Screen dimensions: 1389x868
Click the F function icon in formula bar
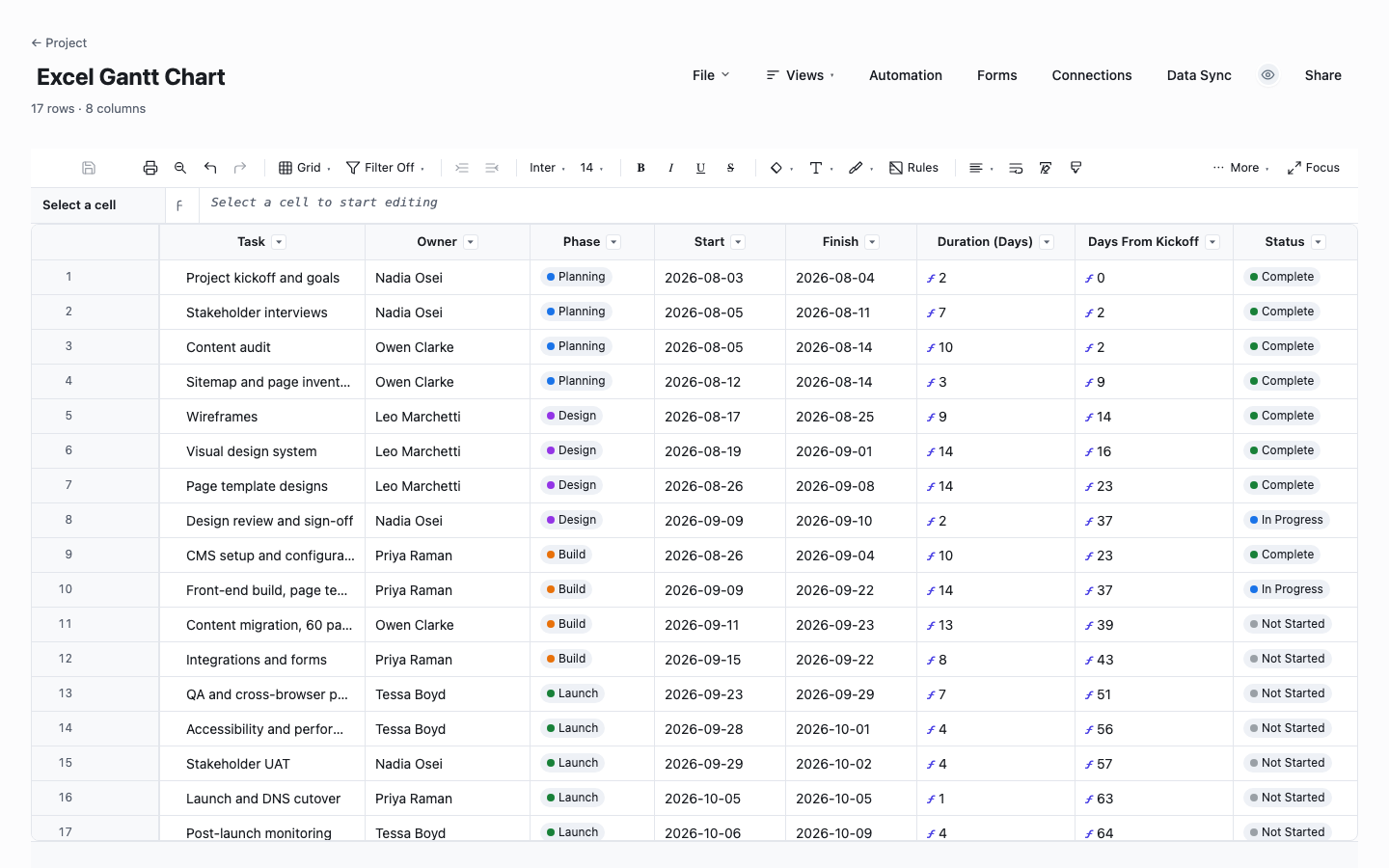[x=179, y=205]
